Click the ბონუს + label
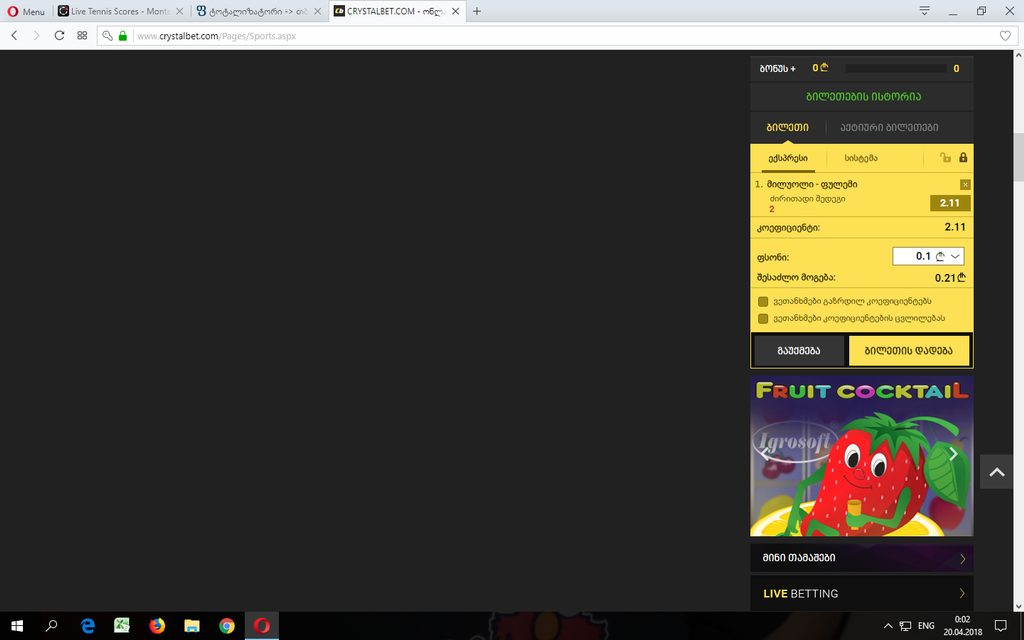 778,69
